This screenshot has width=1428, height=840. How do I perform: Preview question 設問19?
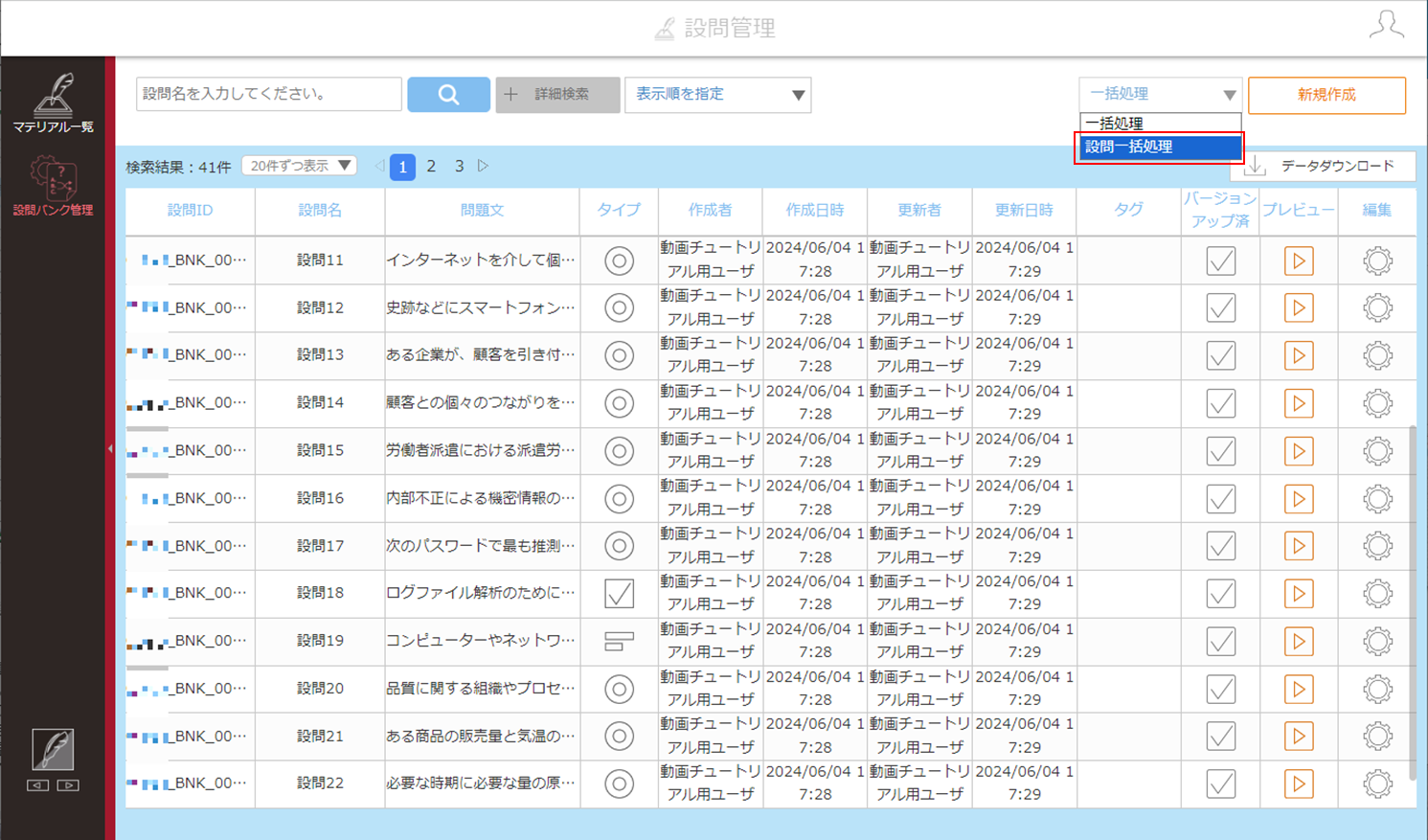click(x=1298, y=641)
